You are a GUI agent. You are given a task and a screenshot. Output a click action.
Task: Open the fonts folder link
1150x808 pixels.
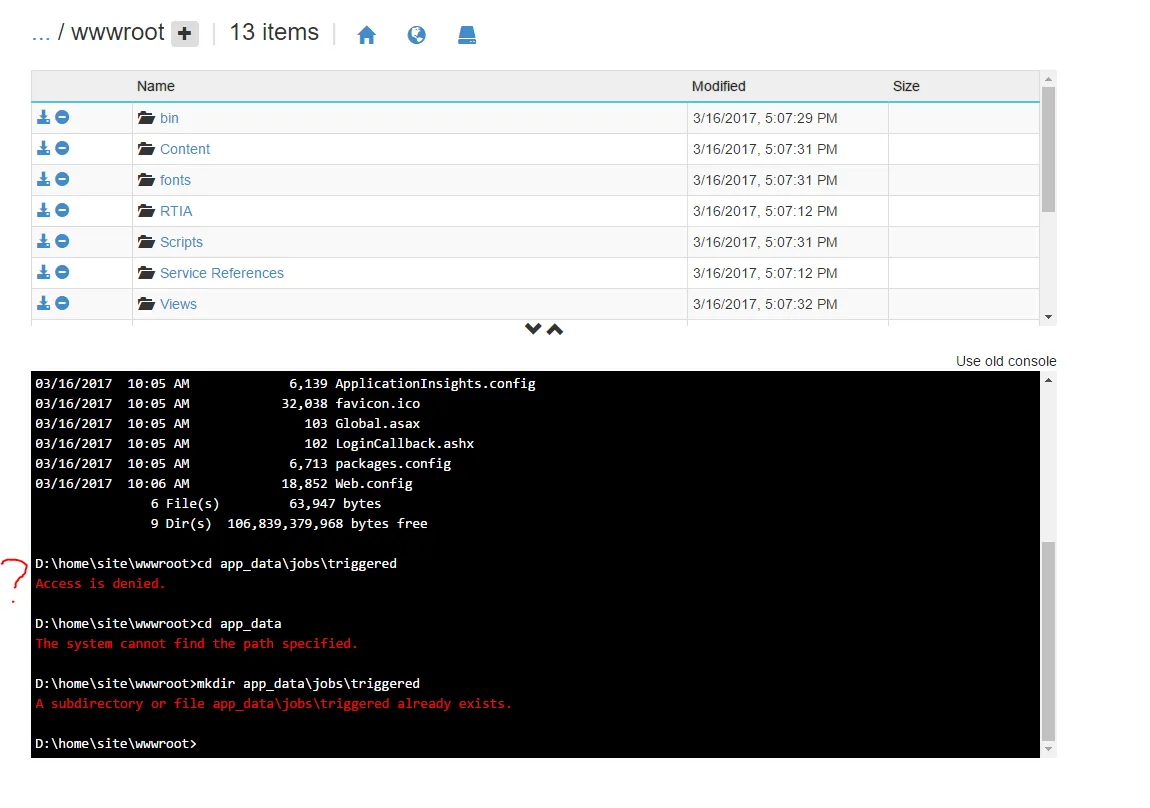pyautogui.click(x=175, y=180)
